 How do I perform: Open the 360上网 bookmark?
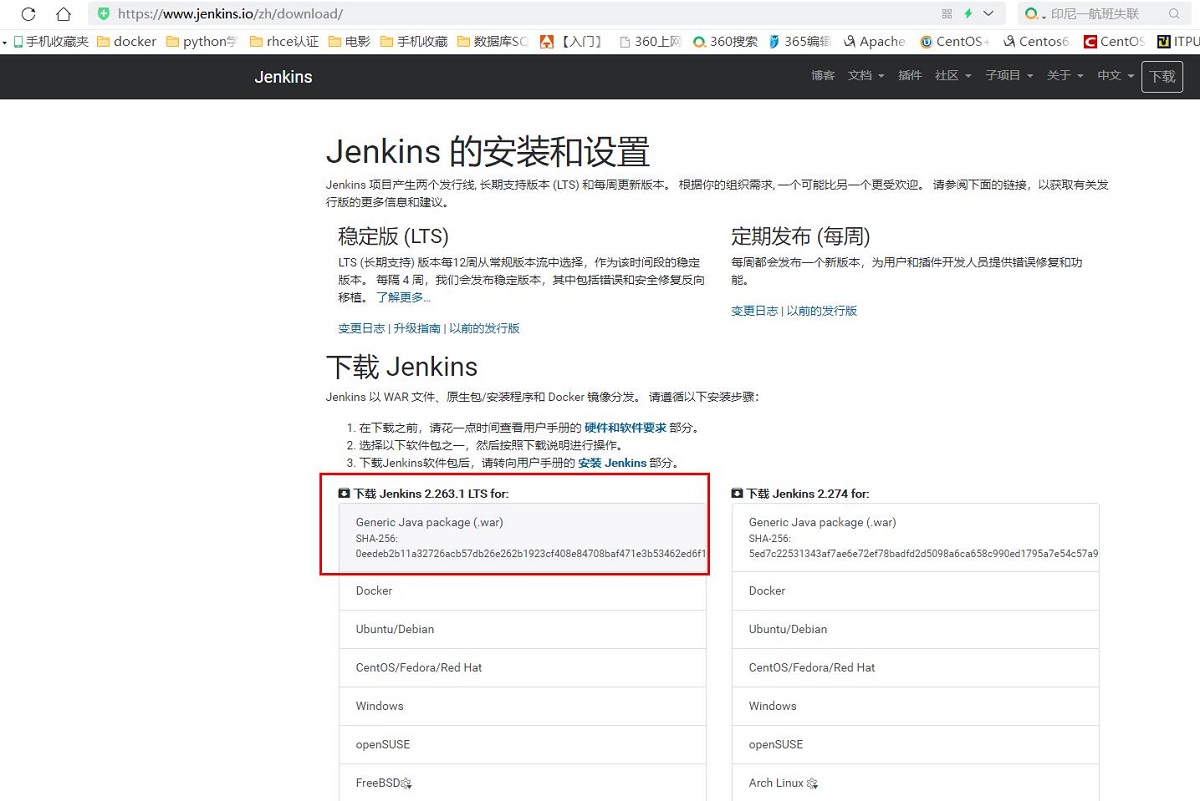tap(651, 41)
